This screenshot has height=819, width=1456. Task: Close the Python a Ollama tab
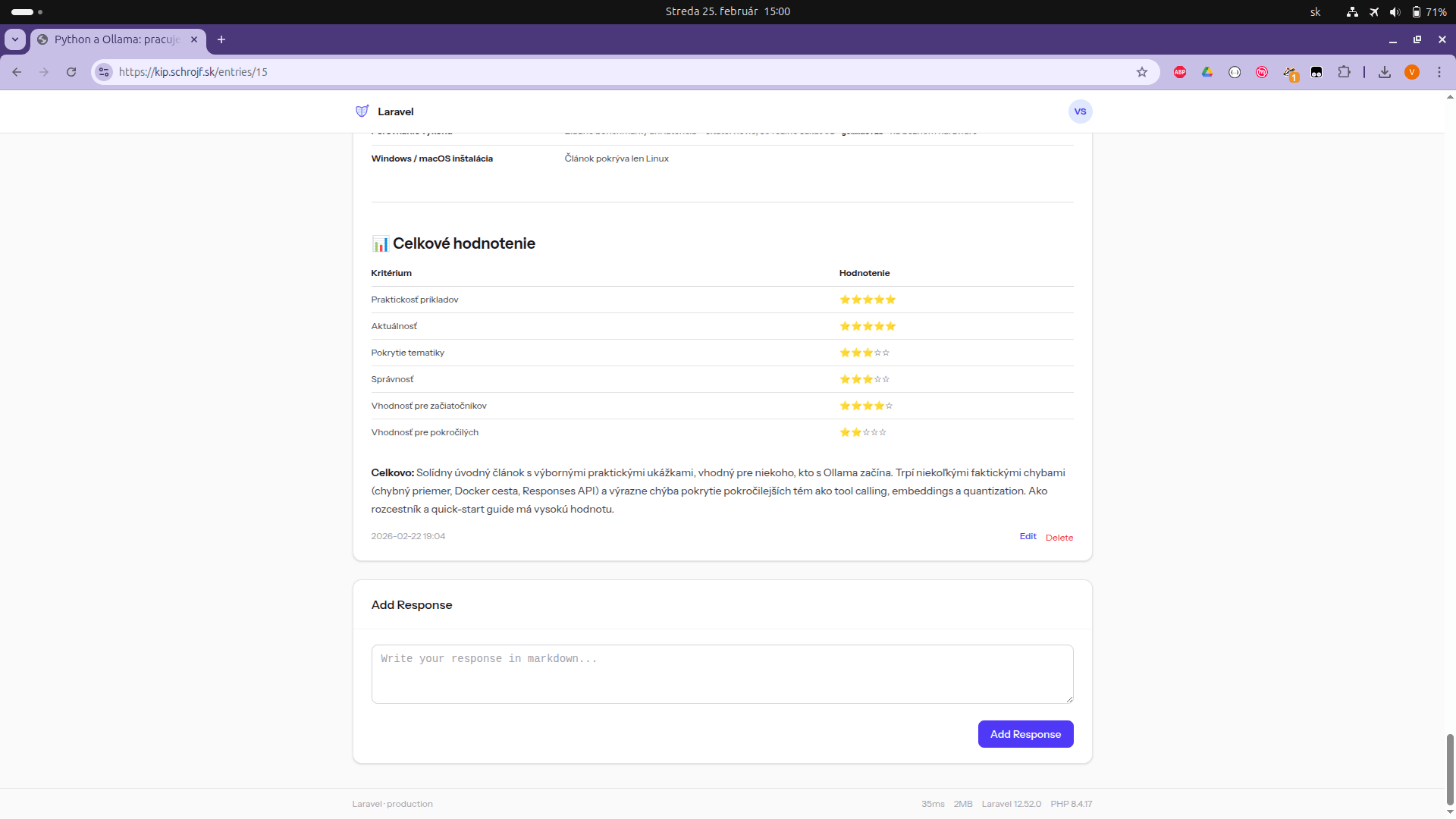pyautogui.click(x=194, y=39)
